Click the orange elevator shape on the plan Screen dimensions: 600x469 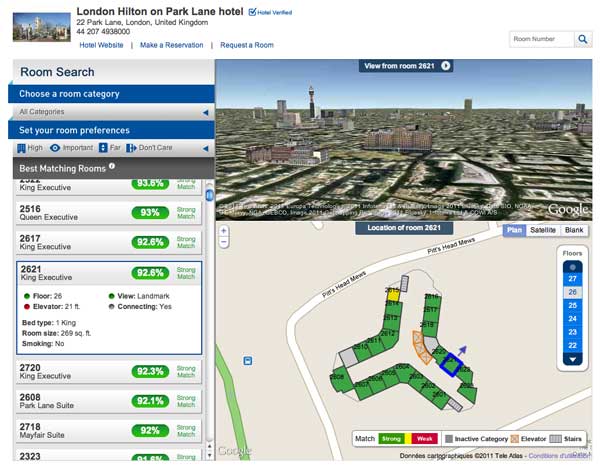click(421, 347)
